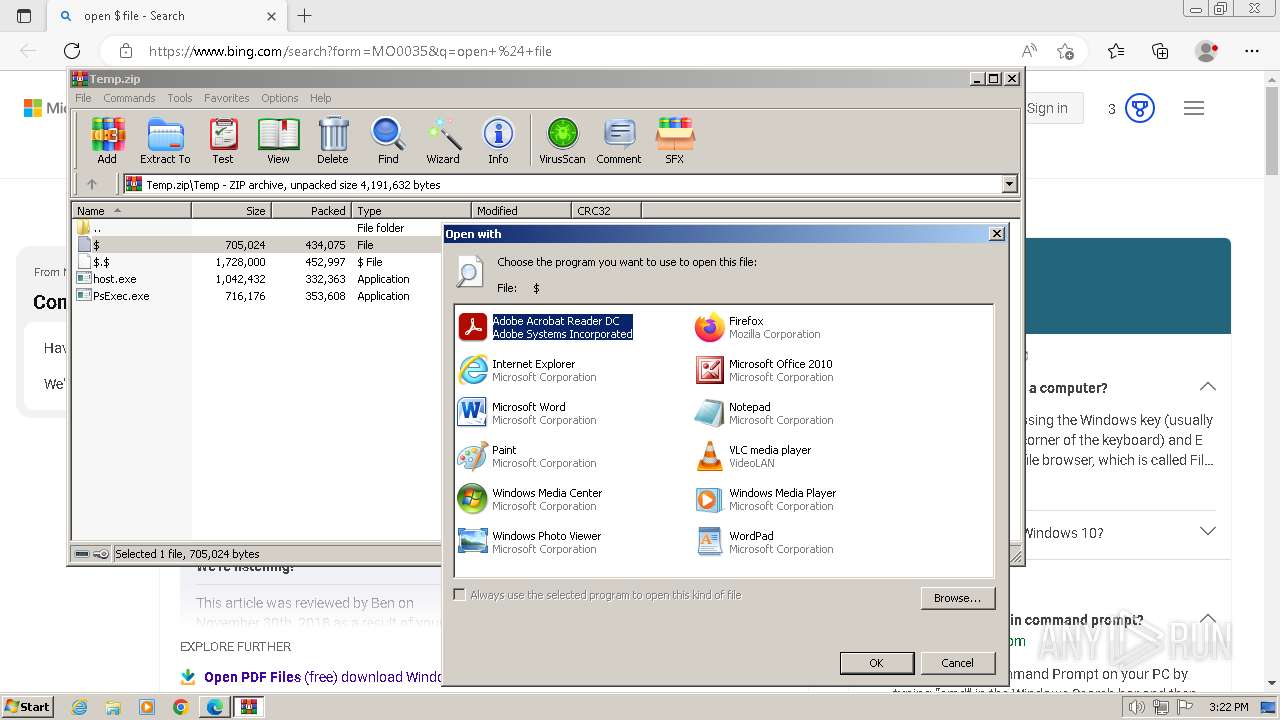Select Microsoft Office 2010 program
This screenshot has width=1280, height=720.
[765, 370]
